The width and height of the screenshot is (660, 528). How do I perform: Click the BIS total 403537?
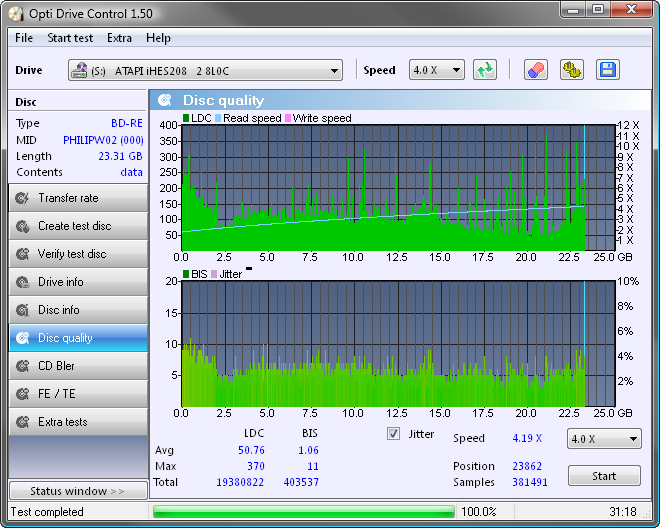301,482
